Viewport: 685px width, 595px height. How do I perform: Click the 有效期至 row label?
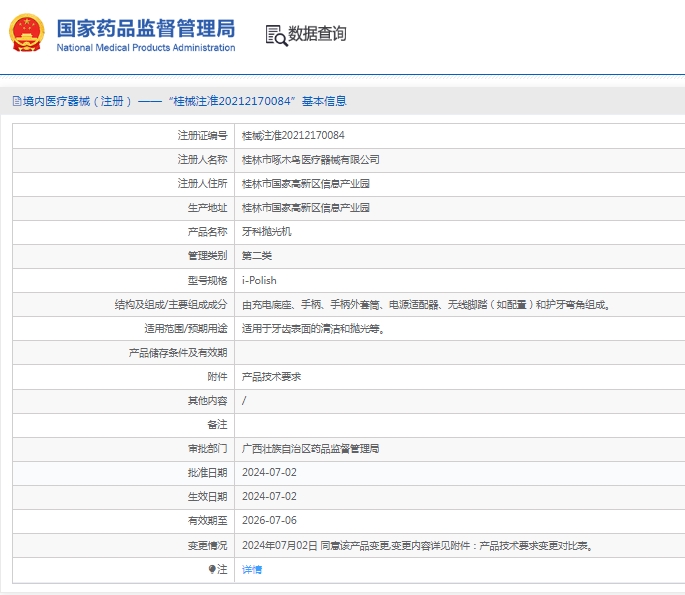tap(208, 520)
